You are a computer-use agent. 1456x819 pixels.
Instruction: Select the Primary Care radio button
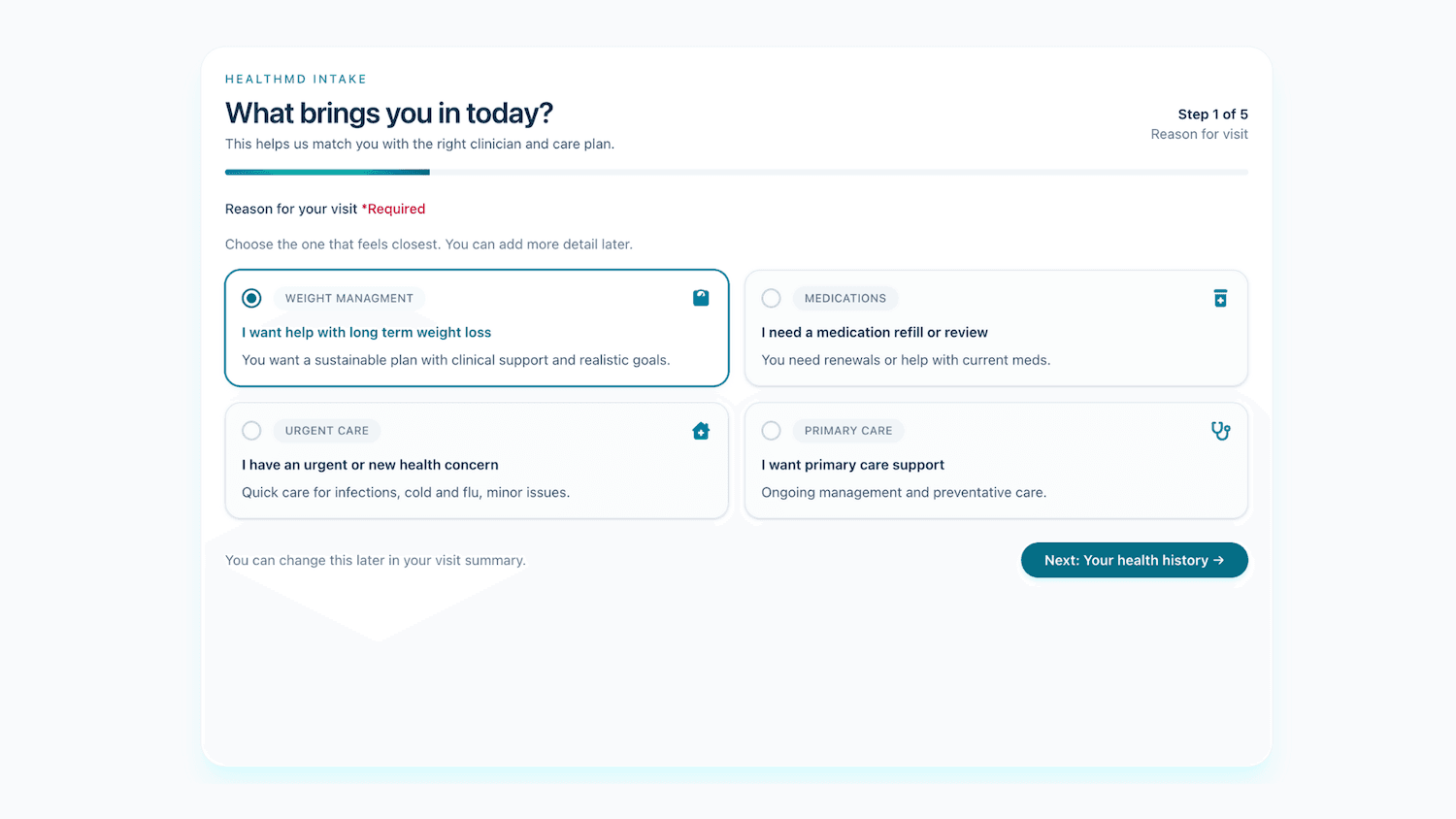tap(771, 431)
